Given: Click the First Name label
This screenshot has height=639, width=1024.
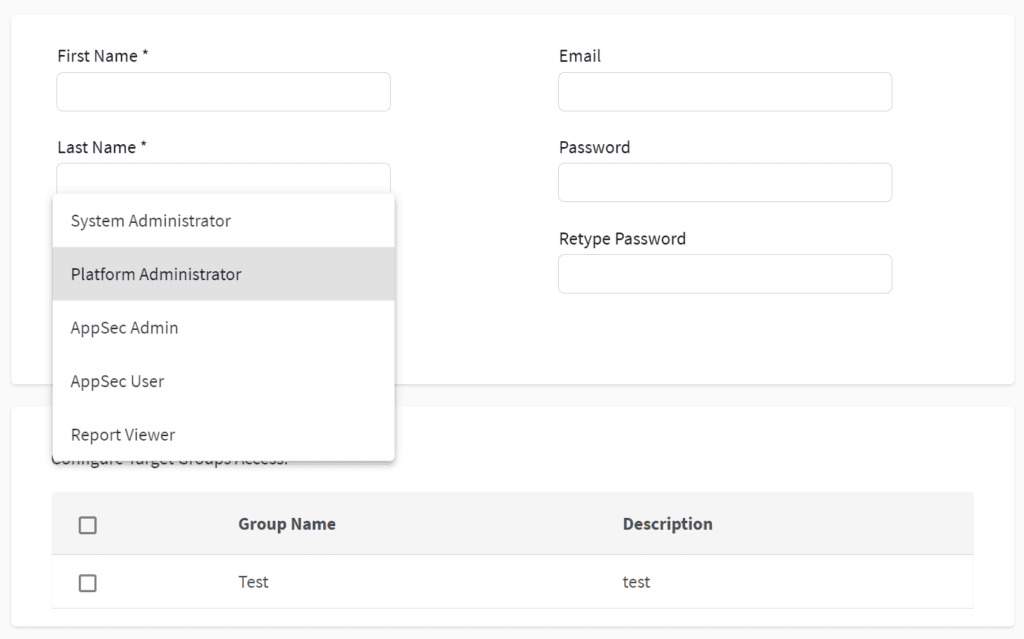Looking at the screenshot, I should 103,56.
